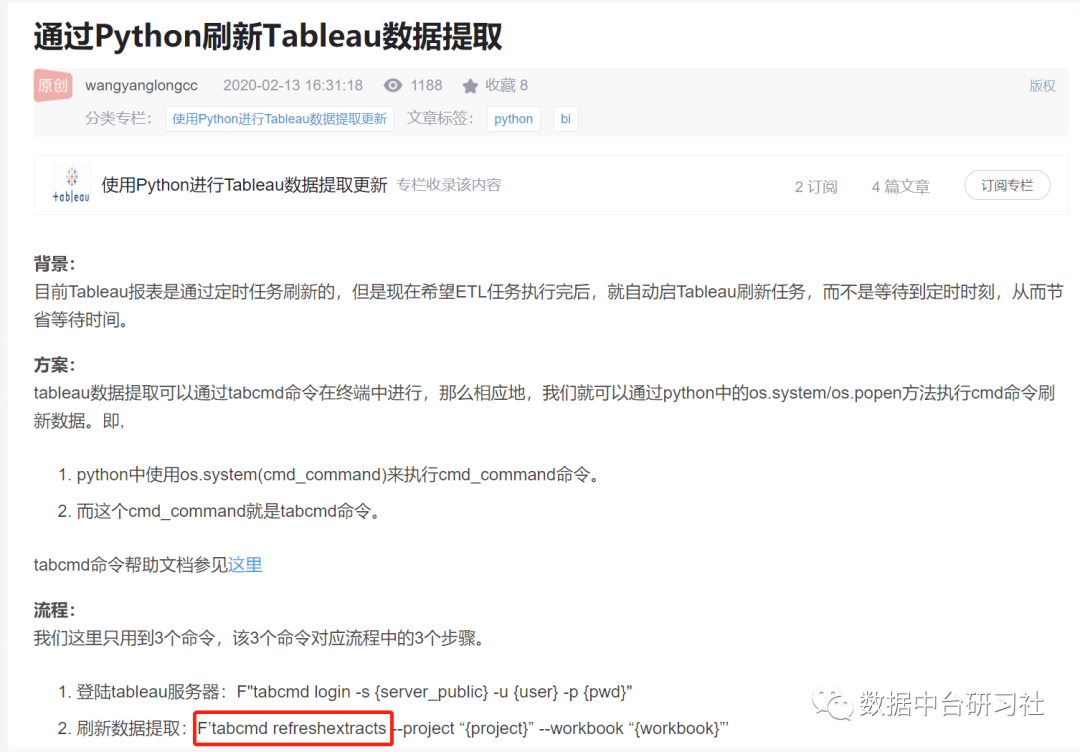Click the 分类专栏: label
The image size is (1080, 752).
118,118
